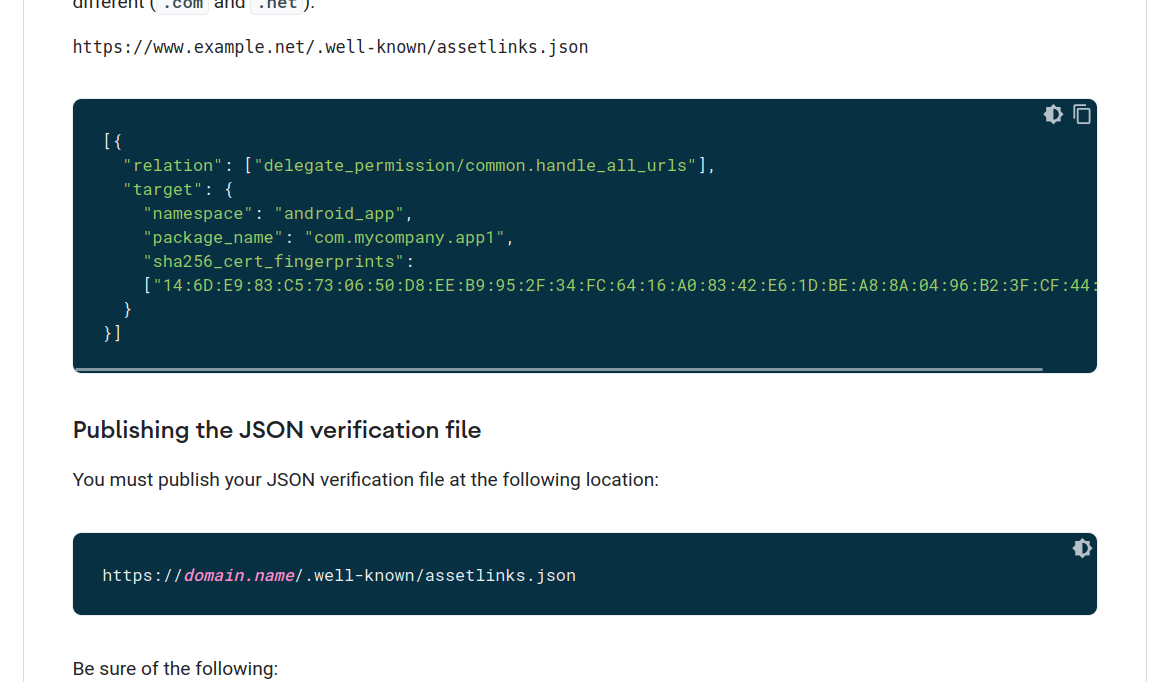Click the "package_name" key
Screen dimensions: 1159x682
point(213,238)
